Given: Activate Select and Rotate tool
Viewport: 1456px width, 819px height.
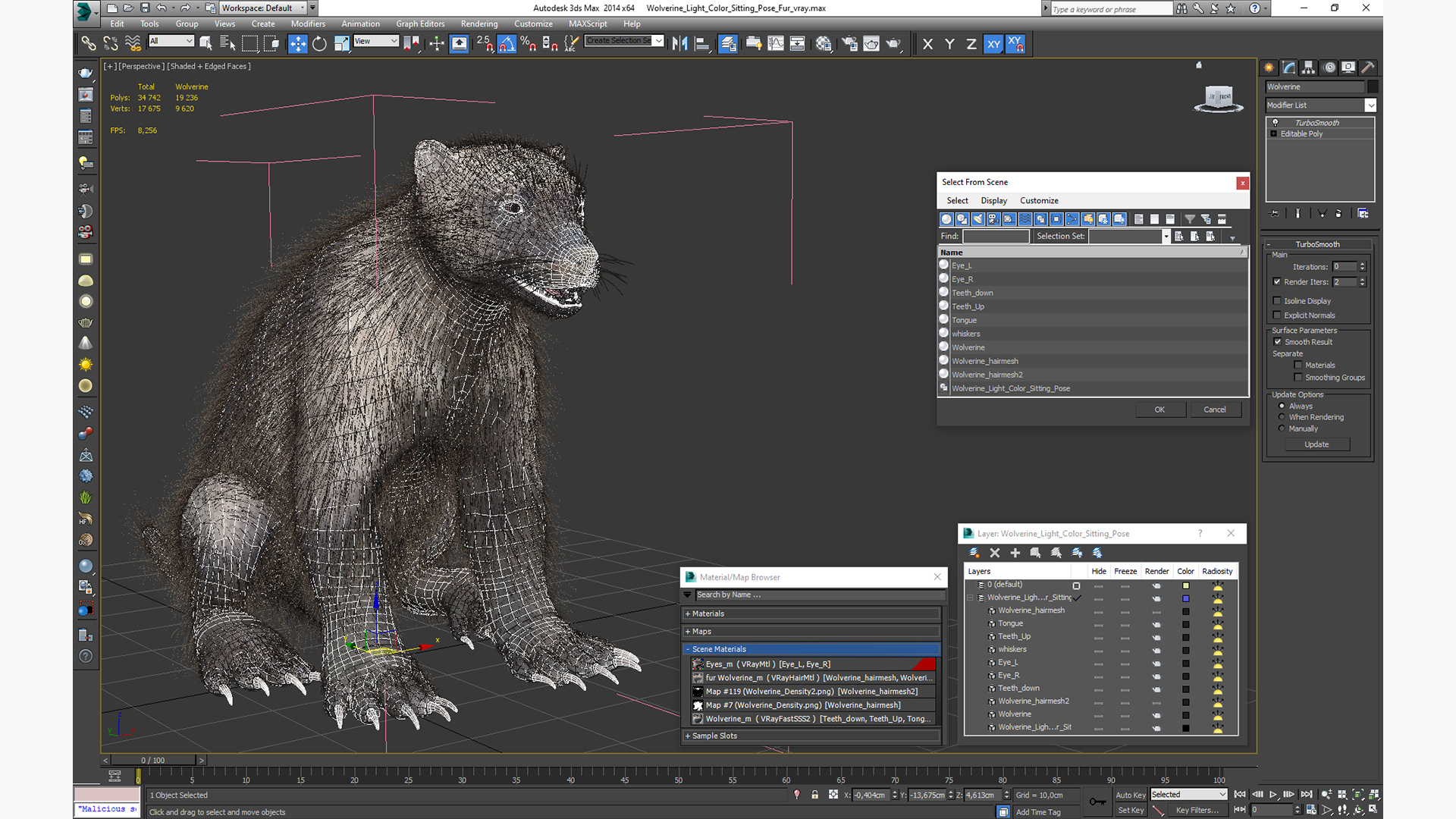Looking at the screenshot, I should [319, 43].
